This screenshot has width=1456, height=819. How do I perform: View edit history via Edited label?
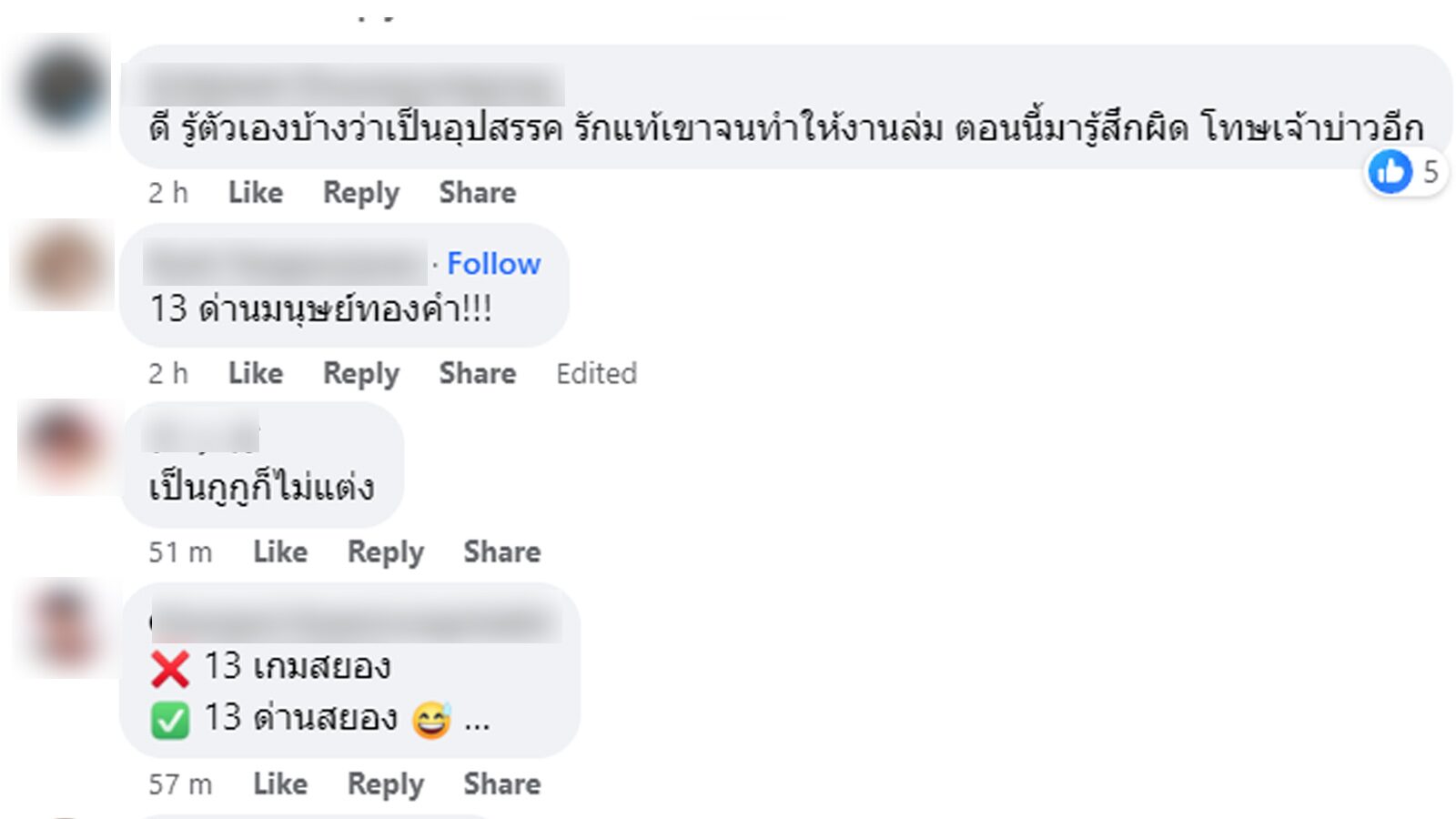tap(596, 373)
